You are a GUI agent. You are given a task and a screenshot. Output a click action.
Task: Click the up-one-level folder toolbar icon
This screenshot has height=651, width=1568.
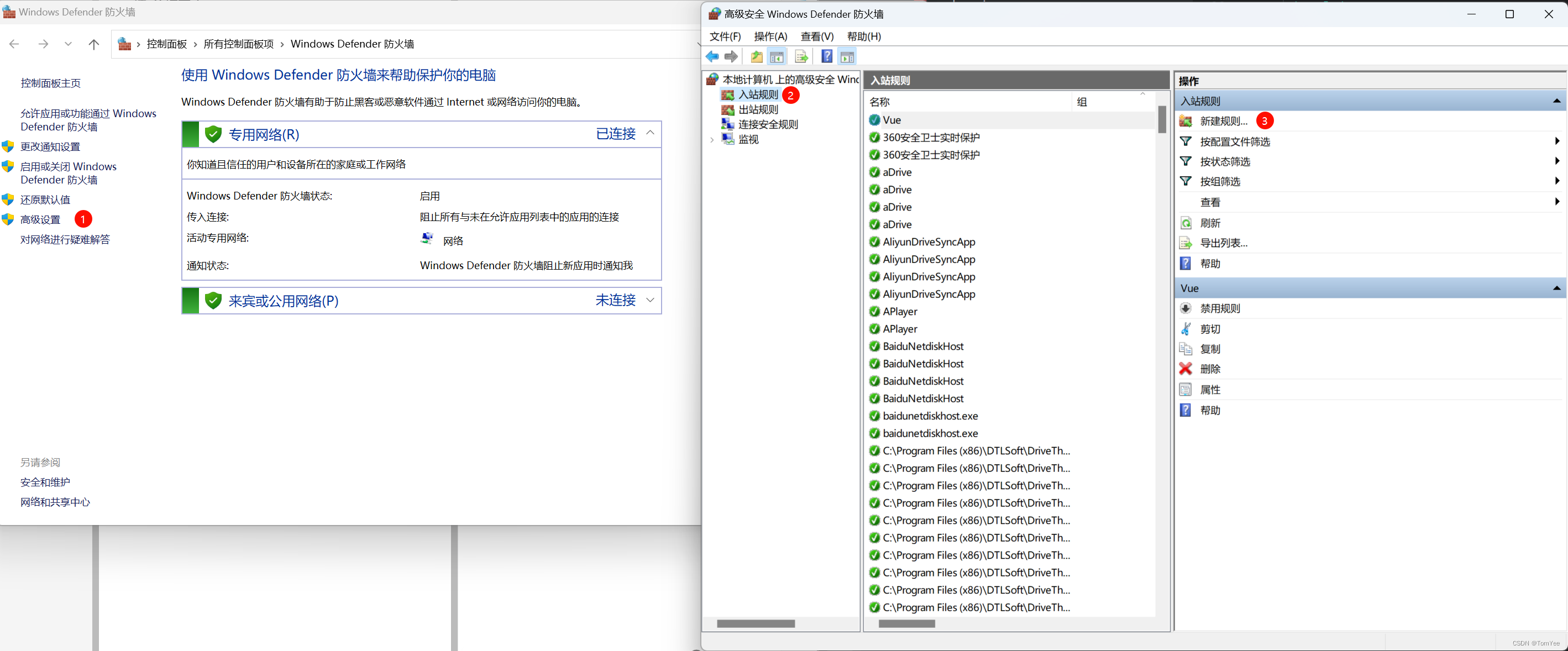coord(757,56)
